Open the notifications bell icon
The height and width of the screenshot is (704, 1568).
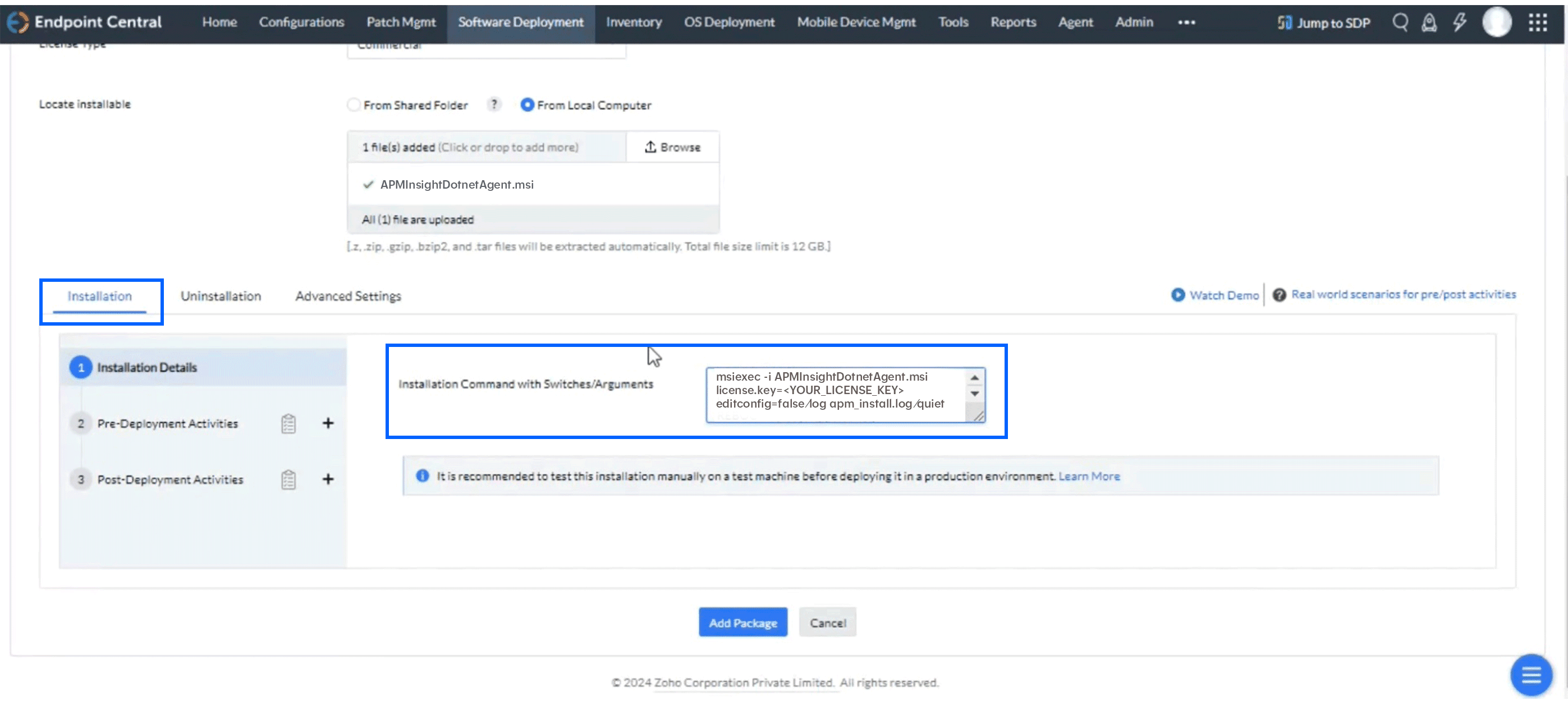(1429, 22)
